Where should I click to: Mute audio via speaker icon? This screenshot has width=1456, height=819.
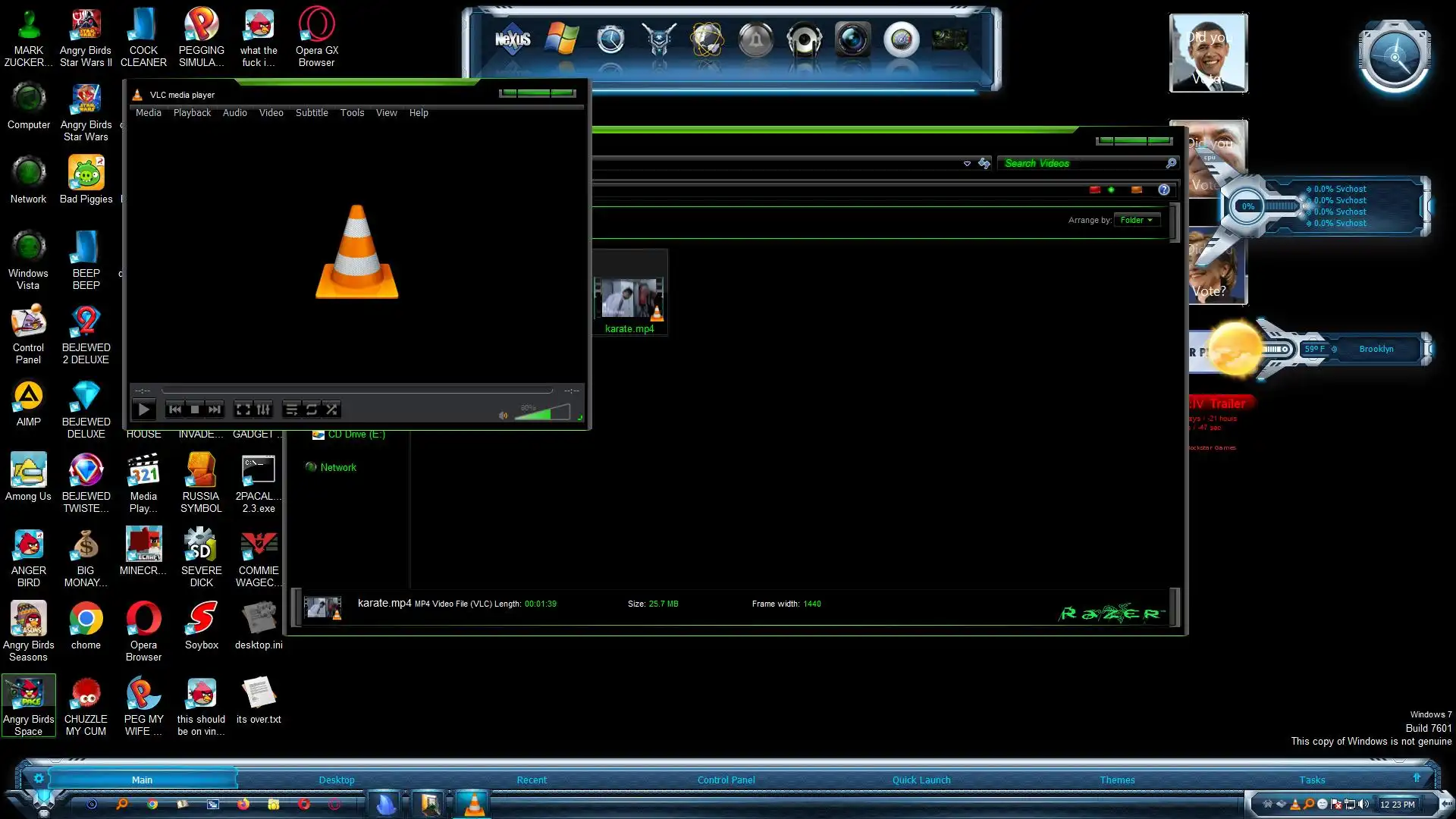[503, 415]
